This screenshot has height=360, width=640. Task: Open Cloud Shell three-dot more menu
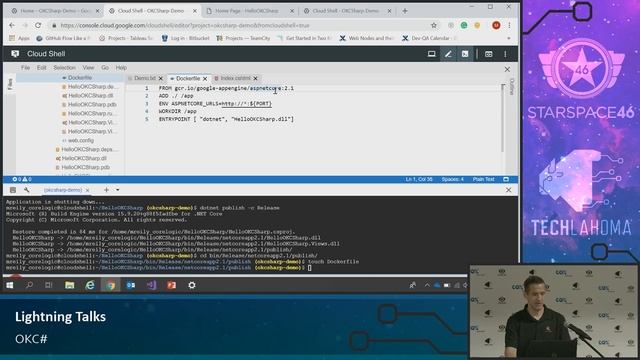pos(505,54)
